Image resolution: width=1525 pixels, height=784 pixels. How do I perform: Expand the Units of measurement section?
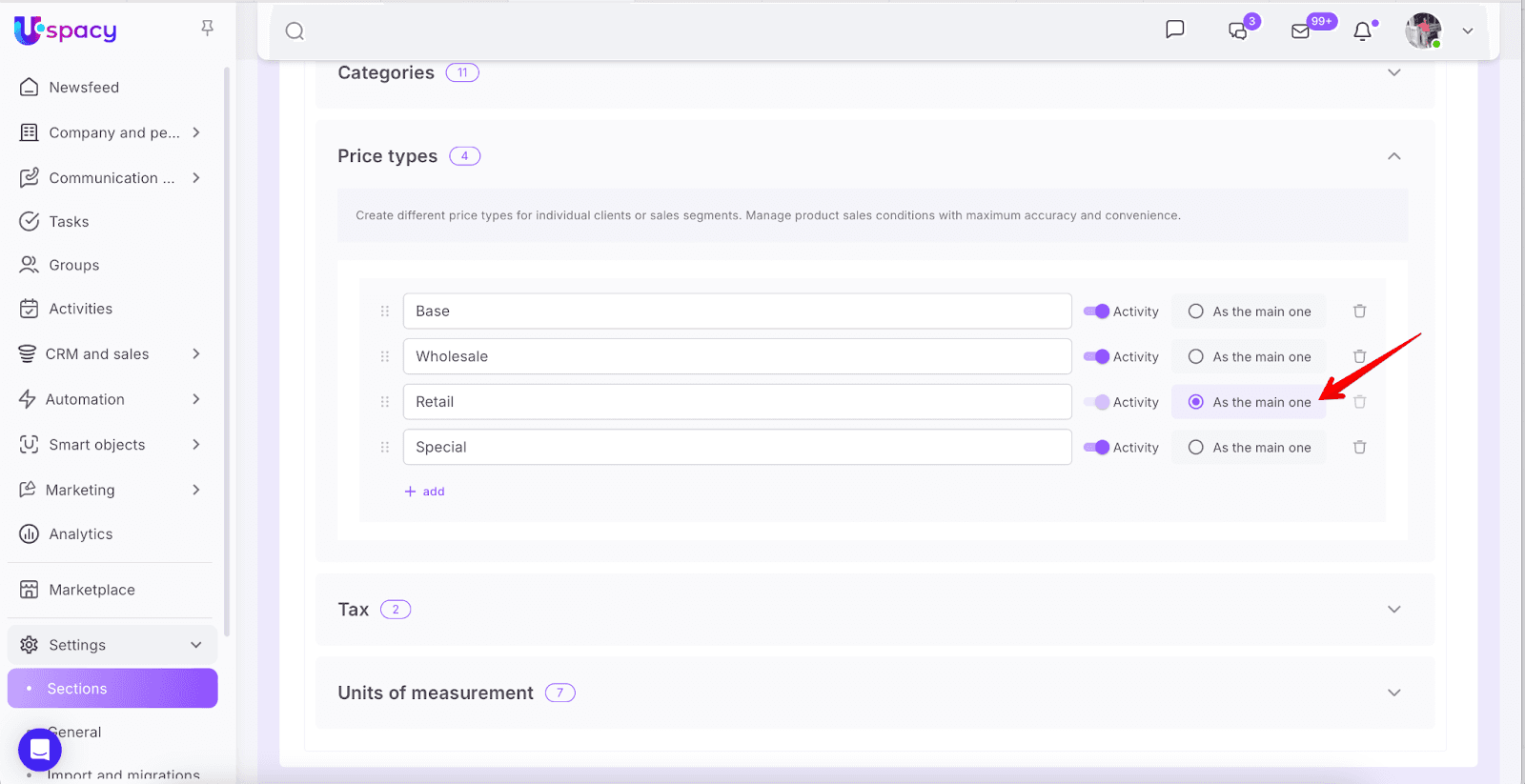click(x=1393, y=693)
